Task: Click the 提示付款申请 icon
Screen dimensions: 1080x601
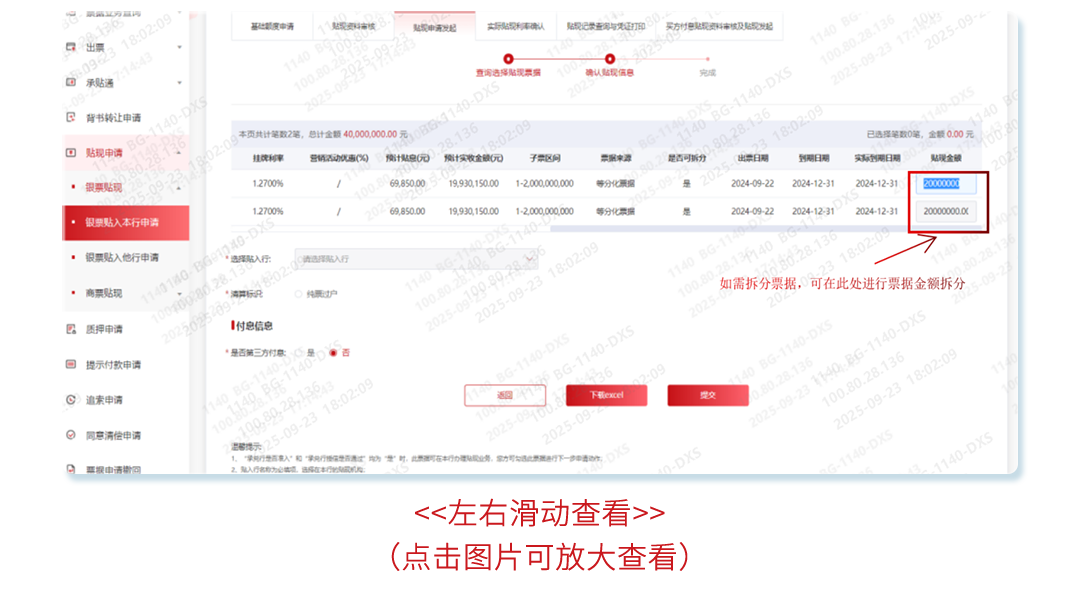Action: point(70,362)
